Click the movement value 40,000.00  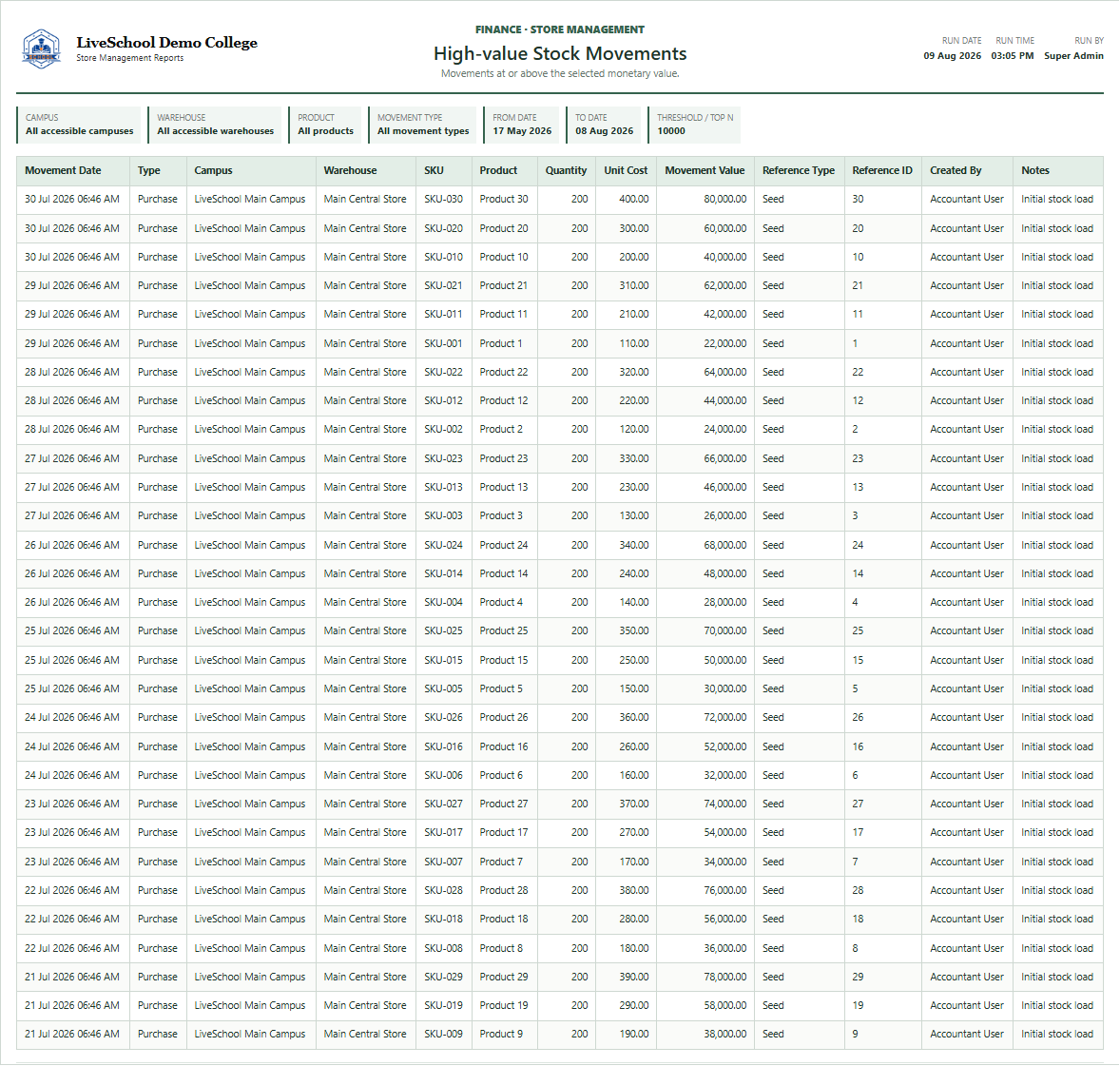tap(725, 257)
